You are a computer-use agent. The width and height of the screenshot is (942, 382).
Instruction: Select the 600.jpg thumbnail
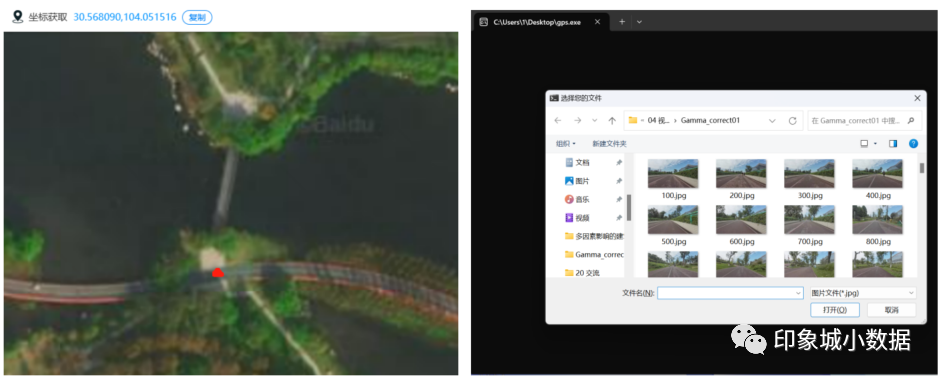(x=741, y=220)
